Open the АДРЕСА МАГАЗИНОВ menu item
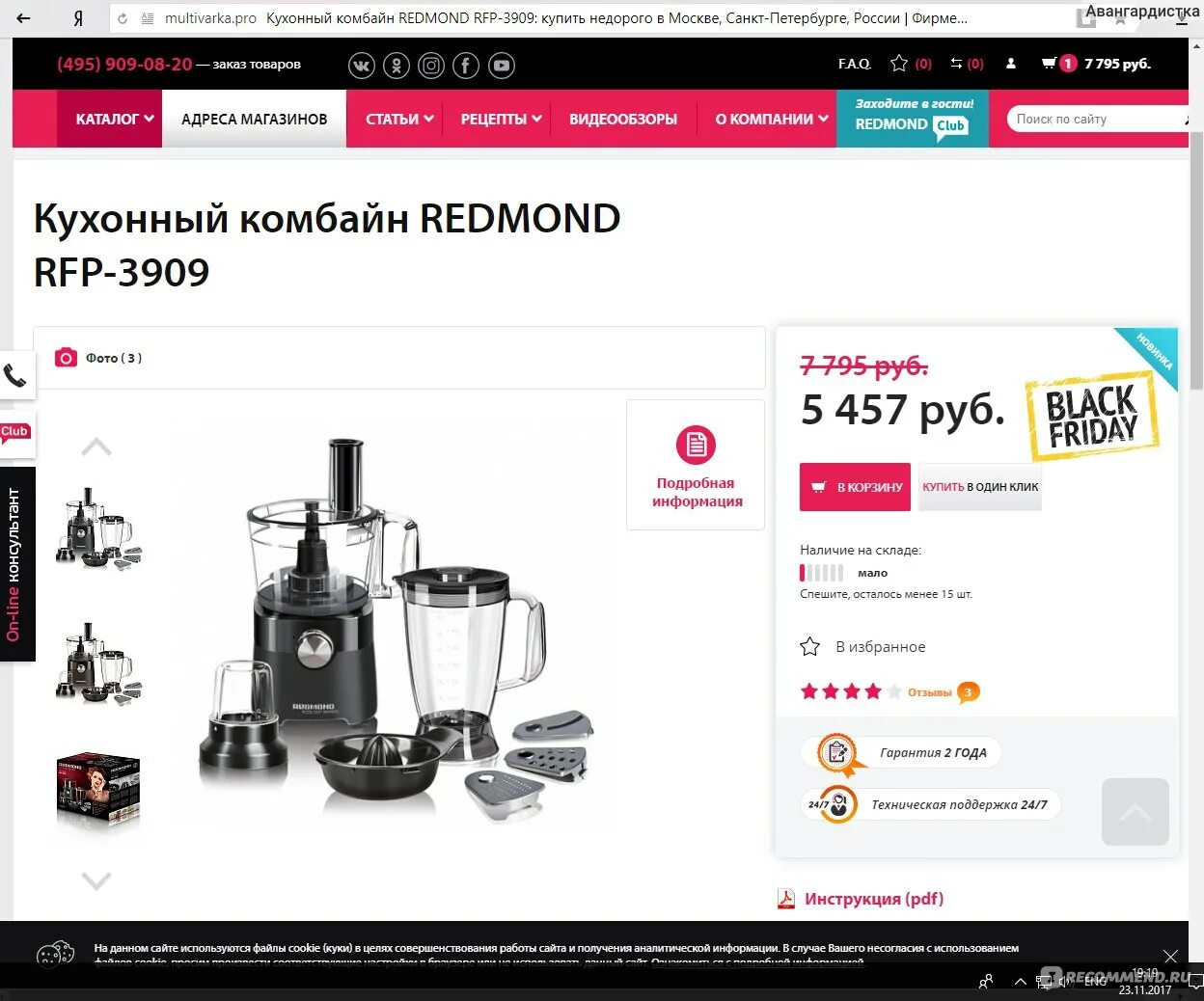This screenshot has width=1204, height=1001. 255,119
